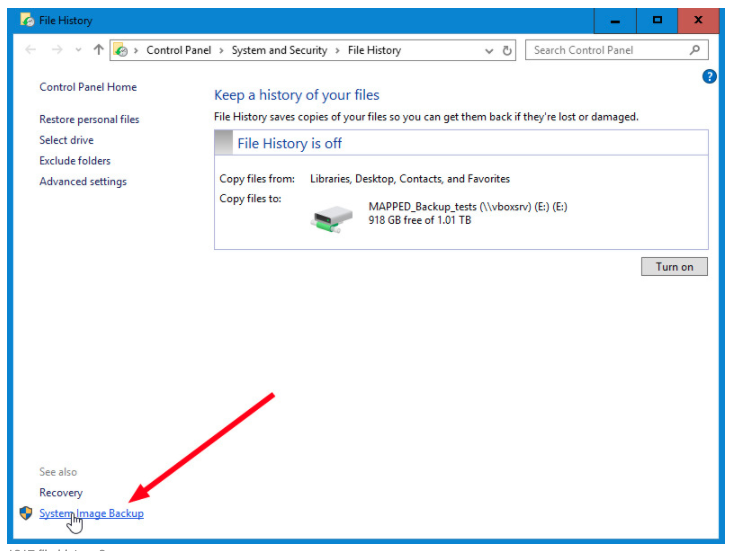Go to Control Panel Home

pos(88,87)
